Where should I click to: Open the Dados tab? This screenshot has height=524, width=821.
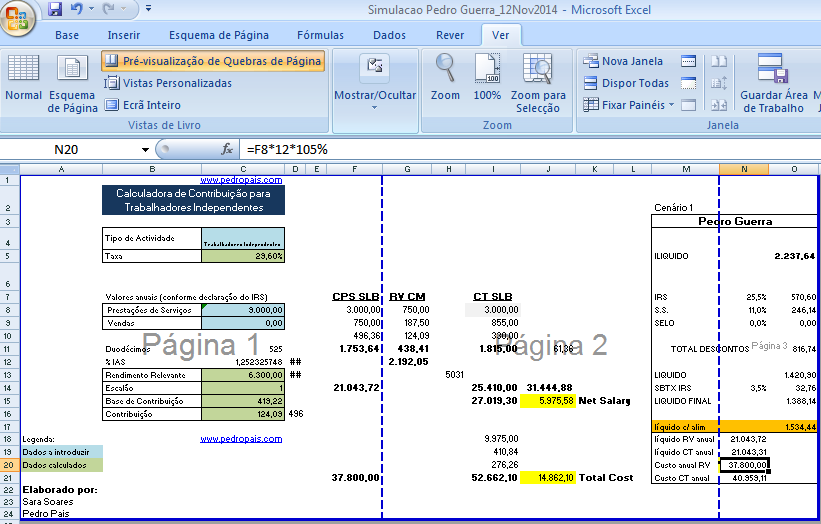tap(389, 35)
